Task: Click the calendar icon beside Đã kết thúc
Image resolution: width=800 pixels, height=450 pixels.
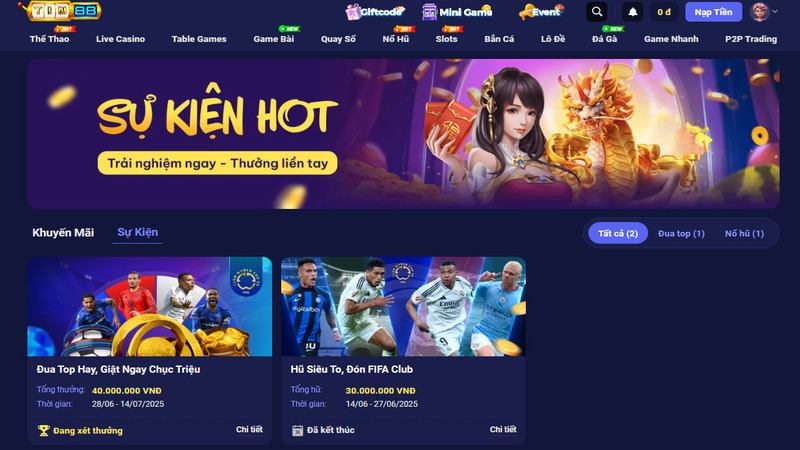Action: [297, 431]
